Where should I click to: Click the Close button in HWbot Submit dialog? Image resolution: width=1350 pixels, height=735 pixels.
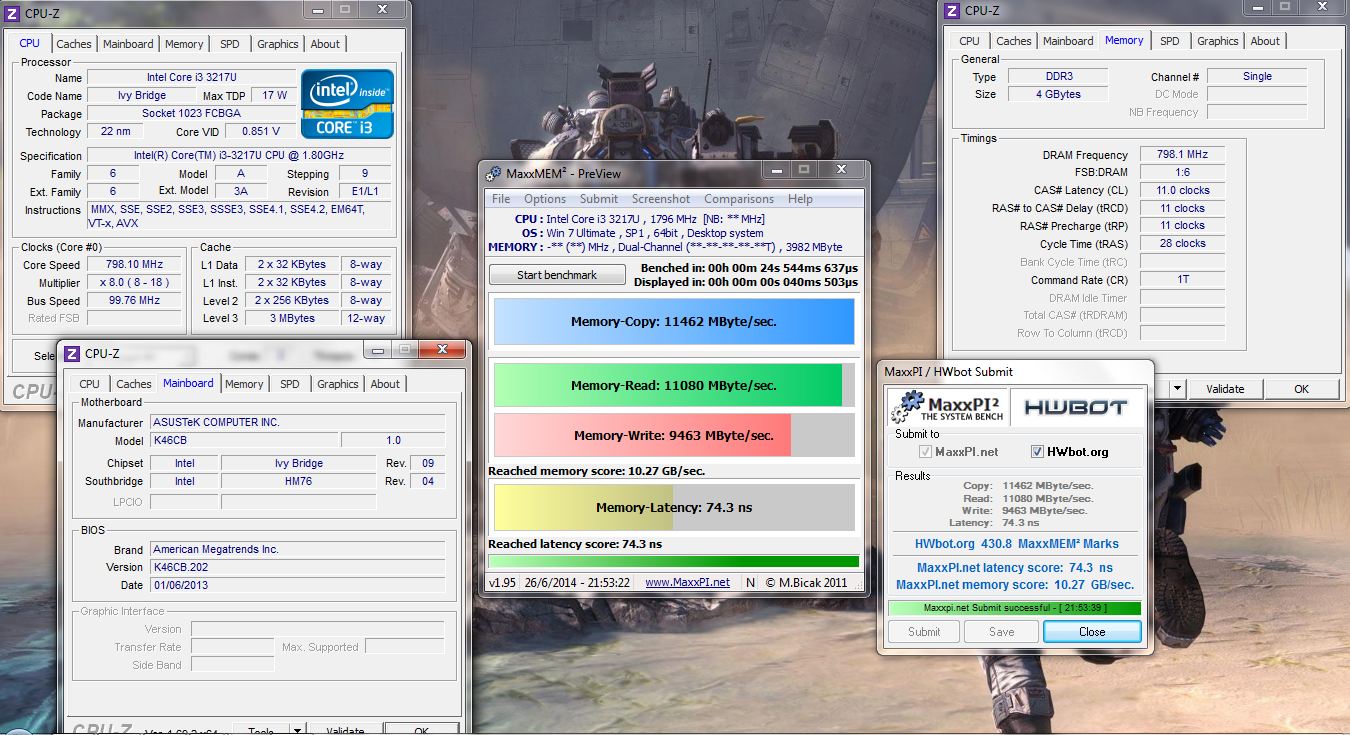[1092, 632]
